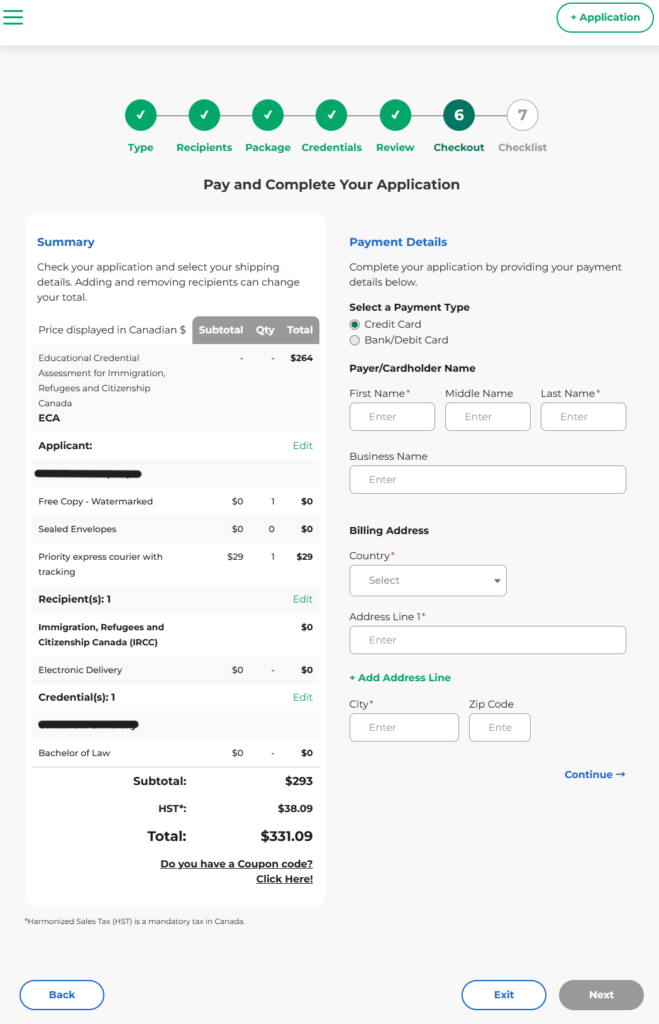
Task: Click the Credentials step checkmark circle
Action: pyautogui.click(x=331, y=116)
